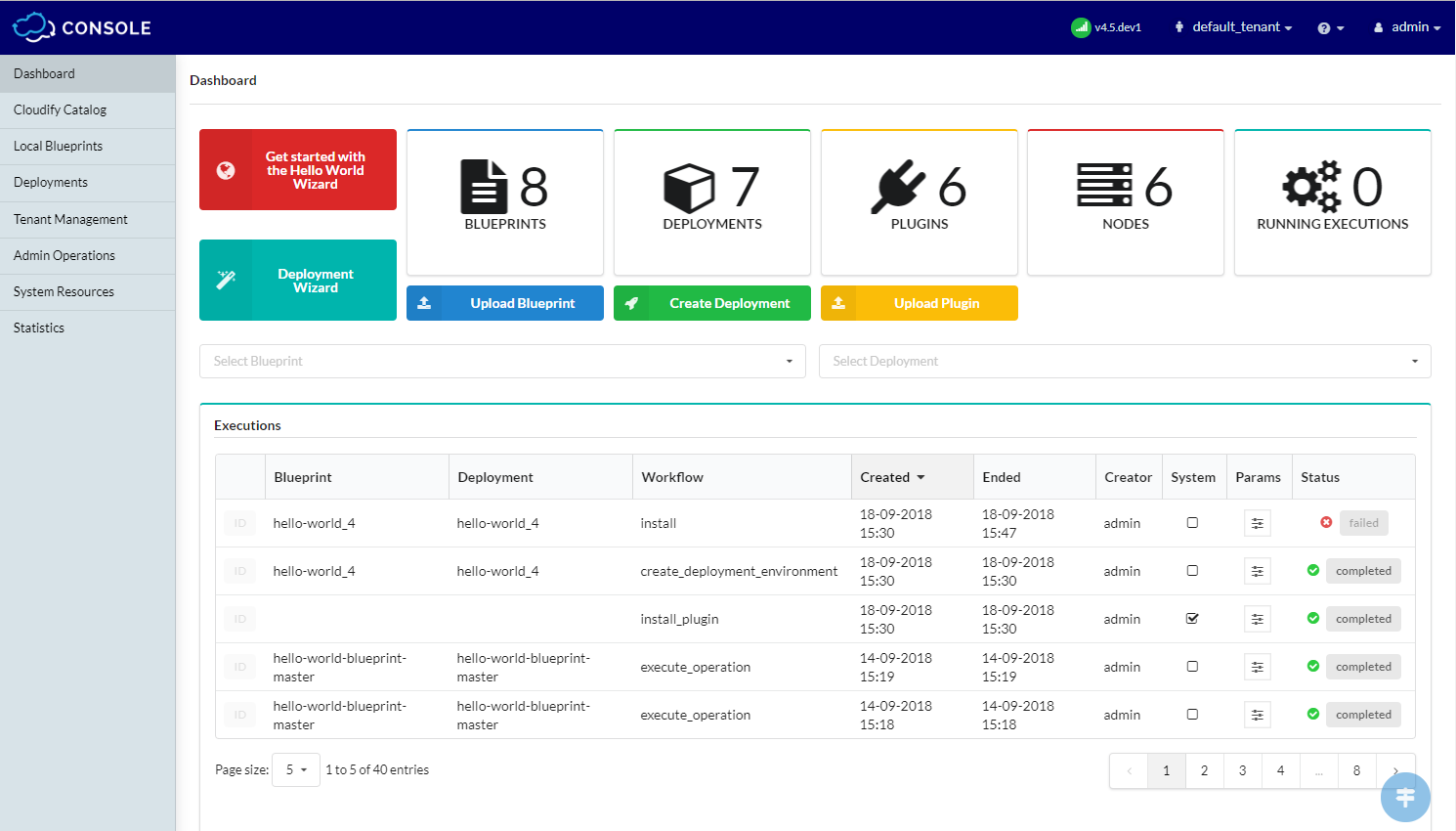Image resolution: width=1456 pixels, height=831 pixels.
Task: Click the Upload Blueprint button
Action: 505,303
